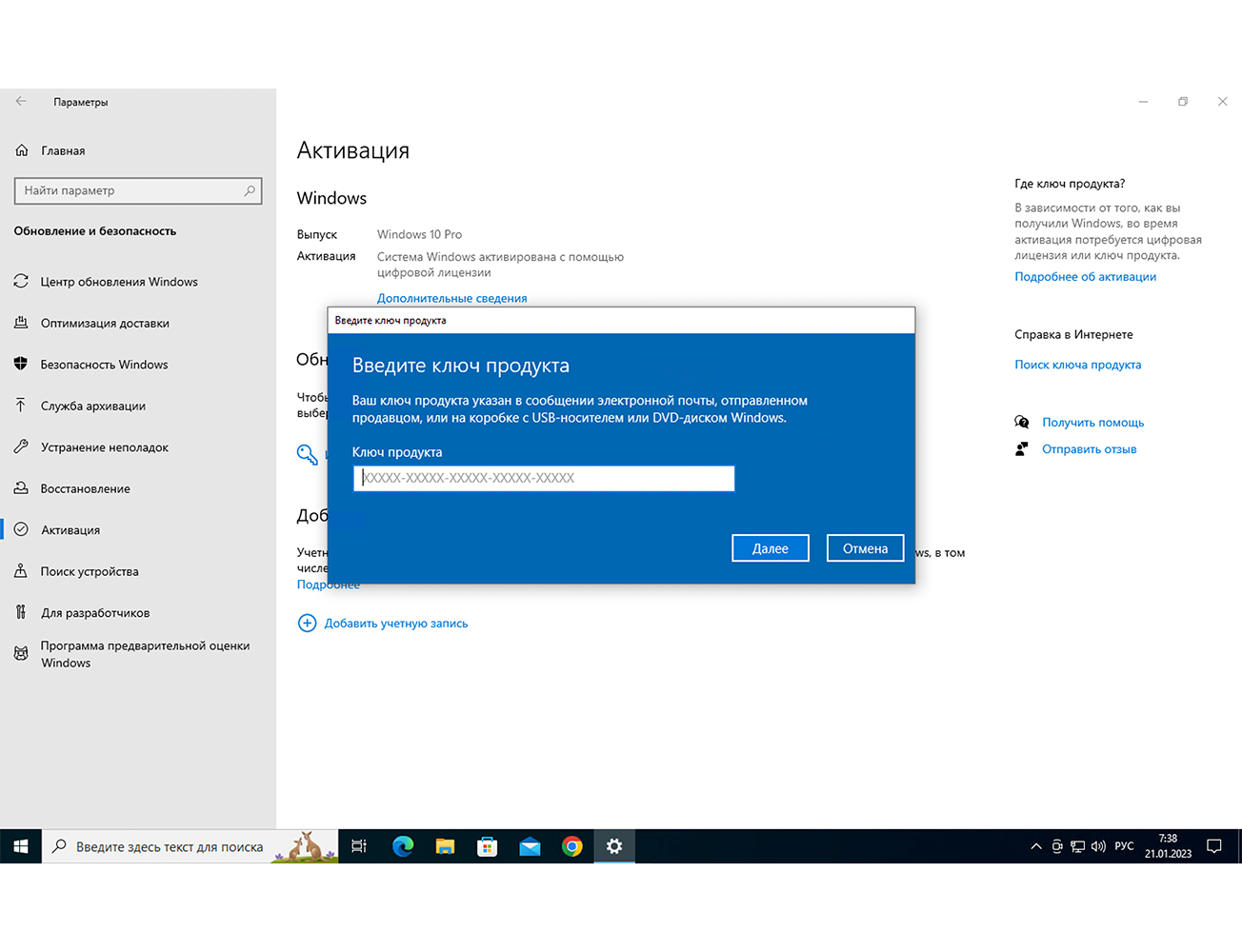Click the Windows 10 Pro edition text
The width and height of the screenshot is (1242, 952).
pyautogui.click(x=419, y=234)
